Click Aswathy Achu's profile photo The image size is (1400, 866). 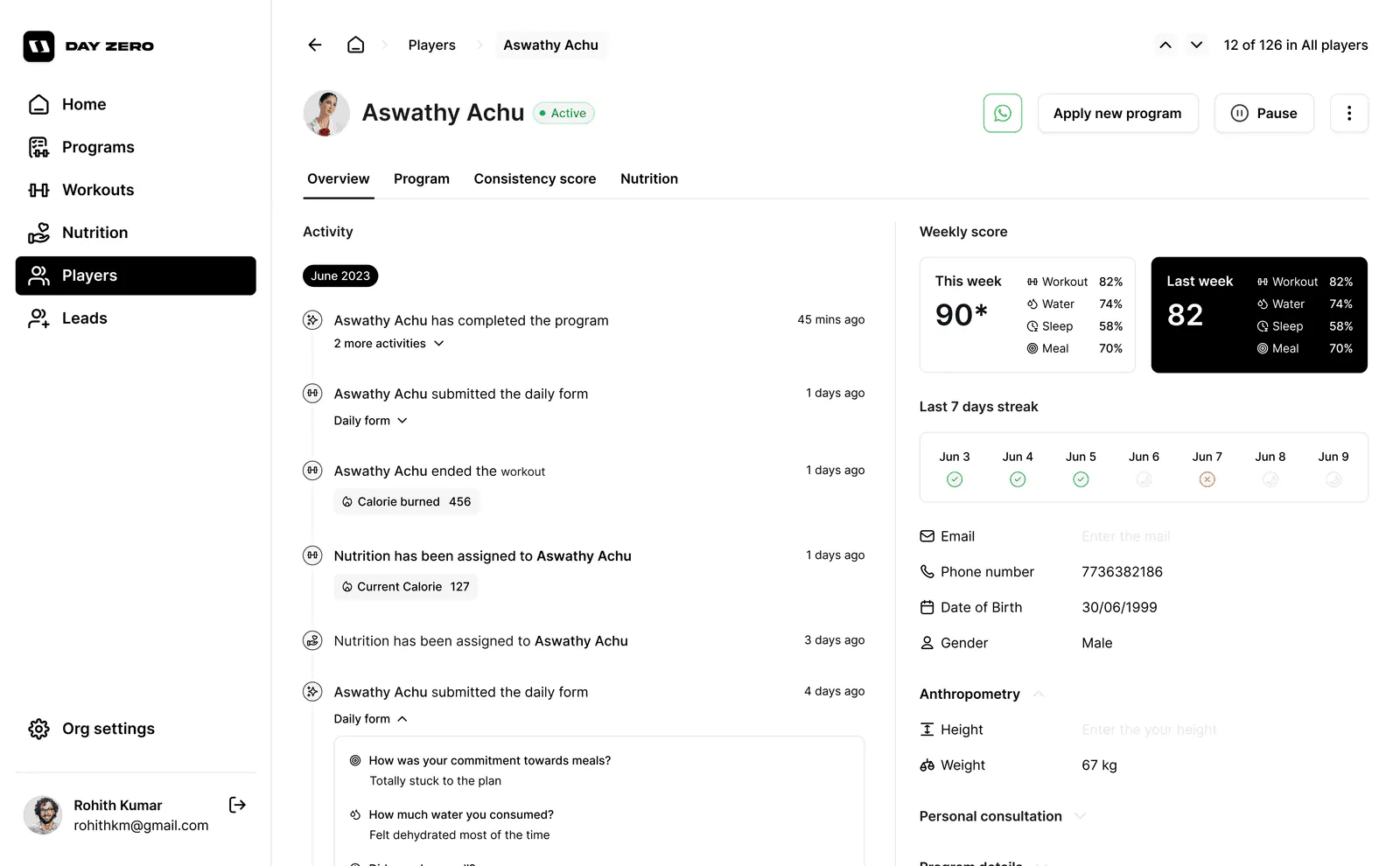point(326,113)
